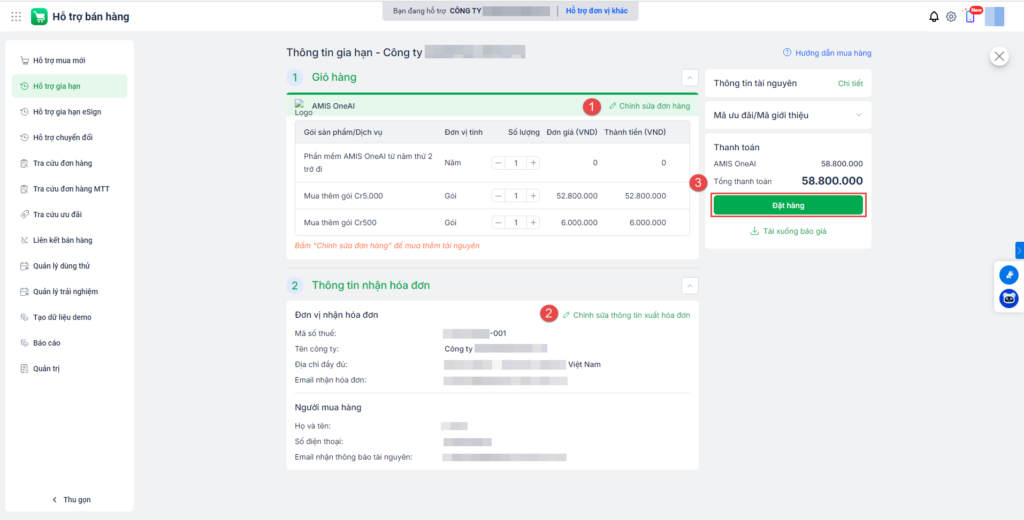Open the app grid launcher icon
The width and height of the screenshot is (1024, 520).
16,17
